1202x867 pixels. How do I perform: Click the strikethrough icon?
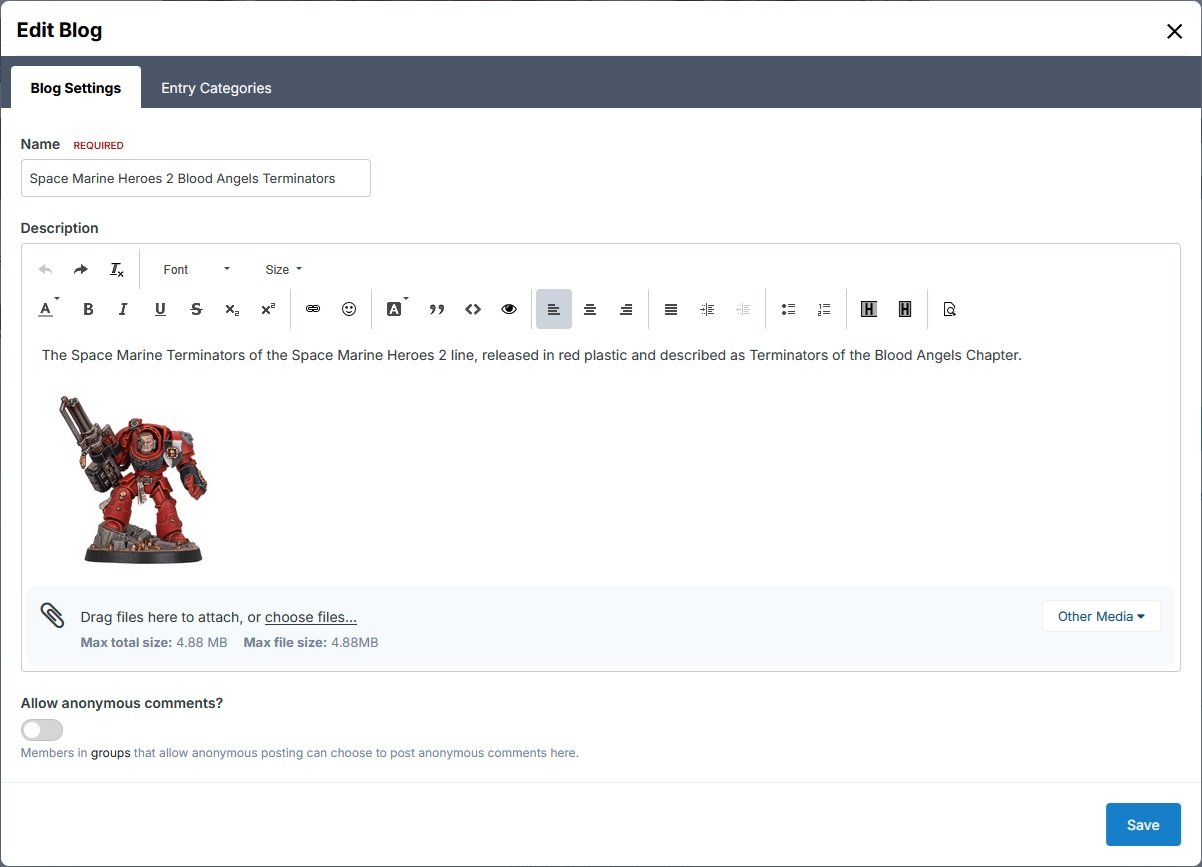coord(196,310)
